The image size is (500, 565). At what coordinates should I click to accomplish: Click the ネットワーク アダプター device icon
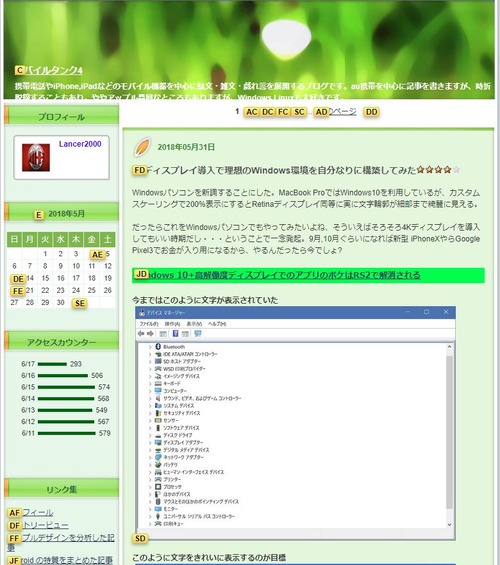158,457
